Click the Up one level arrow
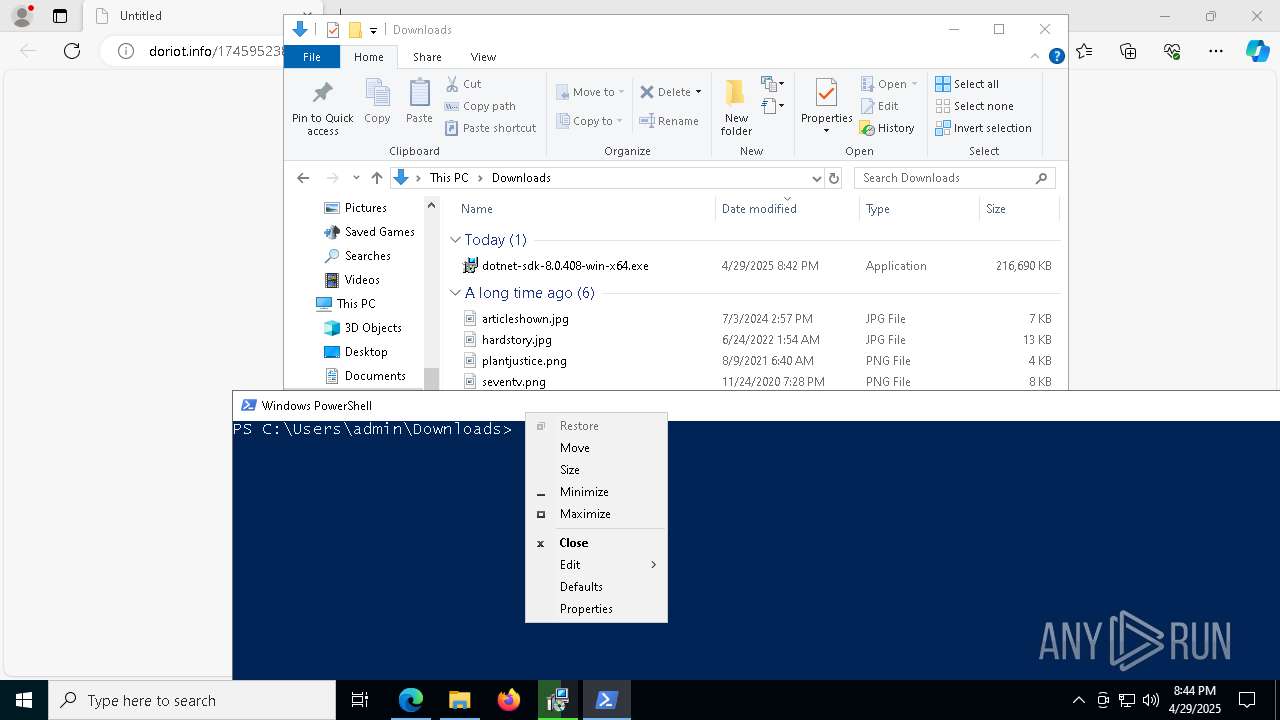The height and width of the screenshot is (720, 1280). (376, 178)
